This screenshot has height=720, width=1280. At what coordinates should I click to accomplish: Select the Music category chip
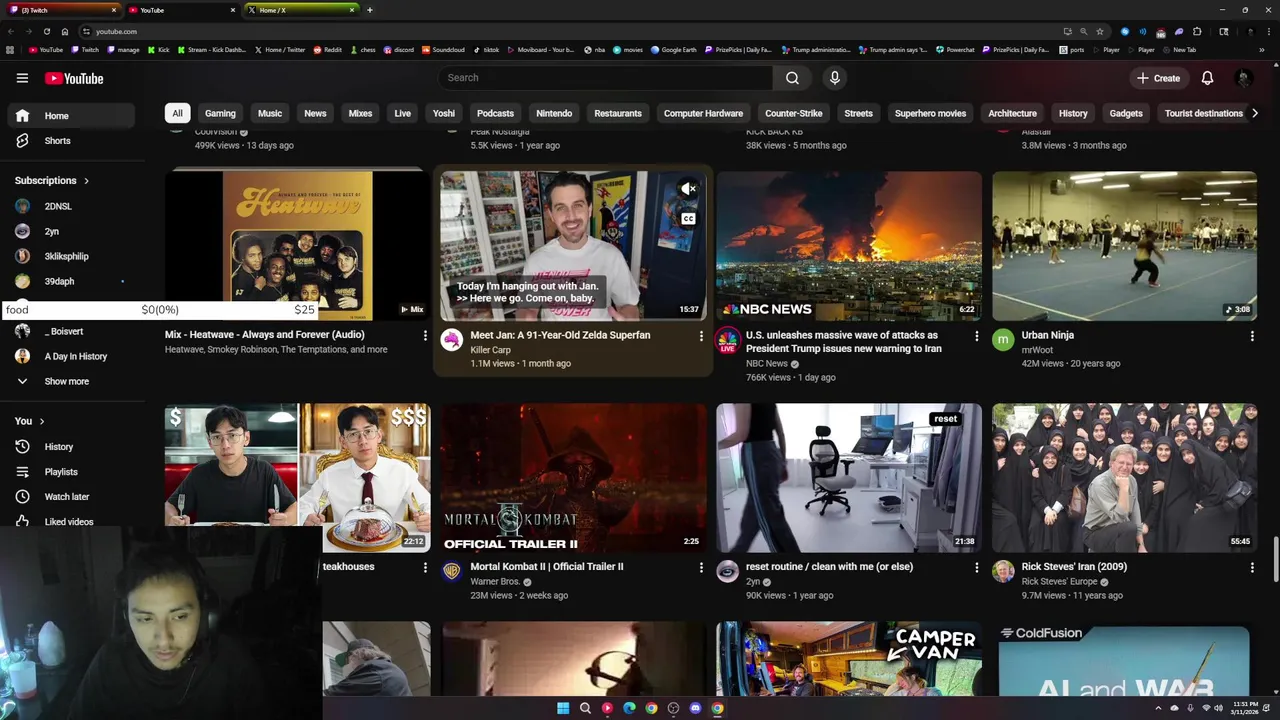[x=270, y=113]
